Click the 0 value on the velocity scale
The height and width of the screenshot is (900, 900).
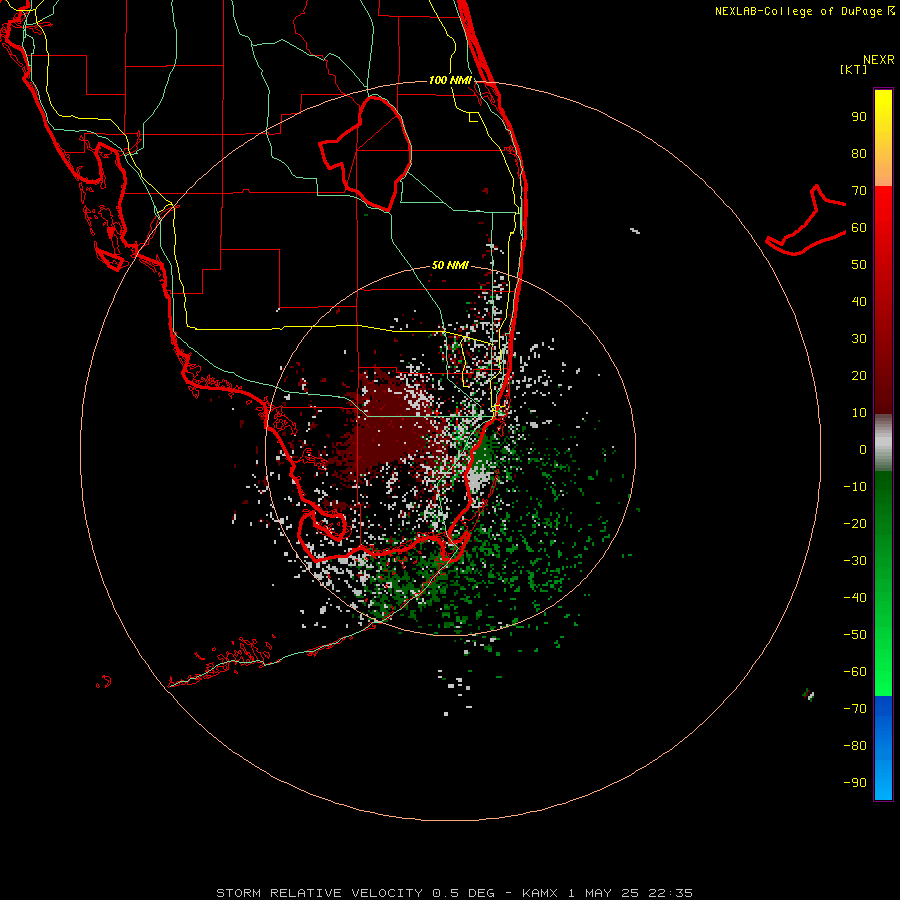click(863, 449)
